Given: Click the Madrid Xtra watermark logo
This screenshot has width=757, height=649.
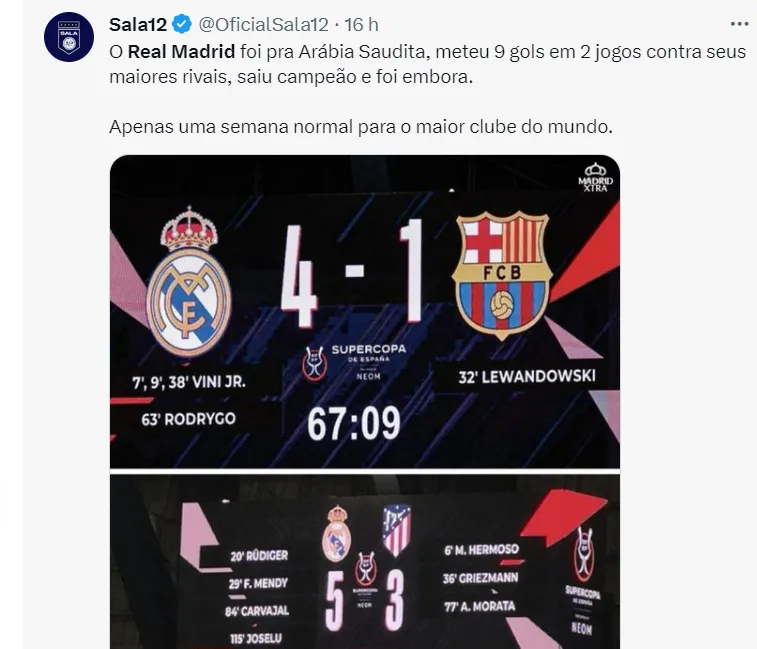Looking at the screenshot, I should pos(595,178).
